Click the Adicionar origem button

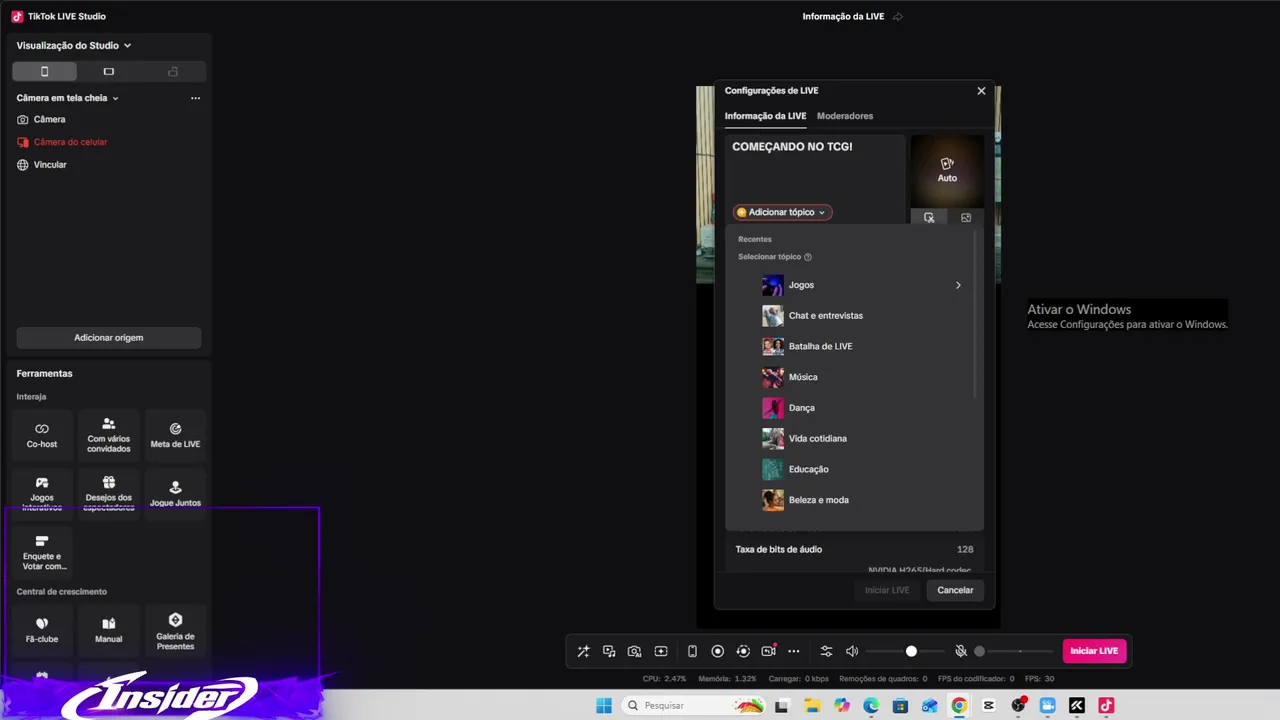pos(109,338)
